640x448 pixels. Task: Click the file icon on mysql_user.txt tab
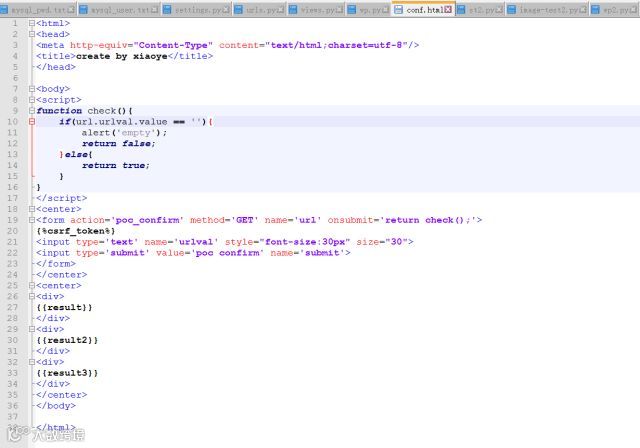tap(83, 9)
